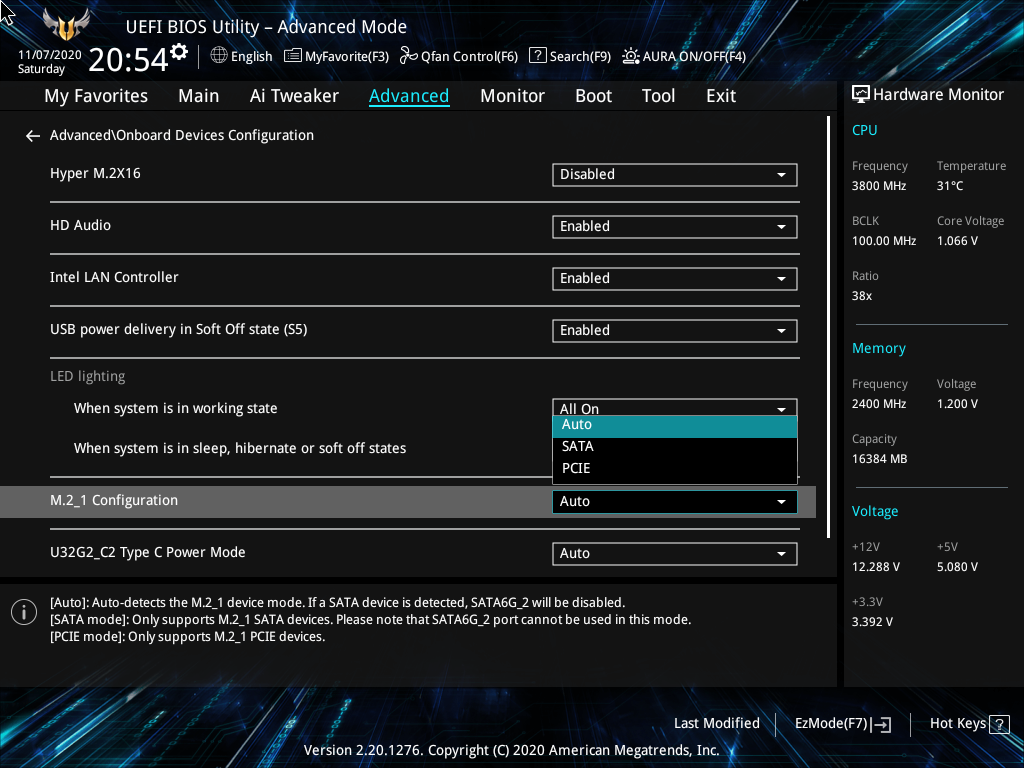Switch to the Boot tab
This screenshot has width=1024, height=768.
click(x=593, y=96)
